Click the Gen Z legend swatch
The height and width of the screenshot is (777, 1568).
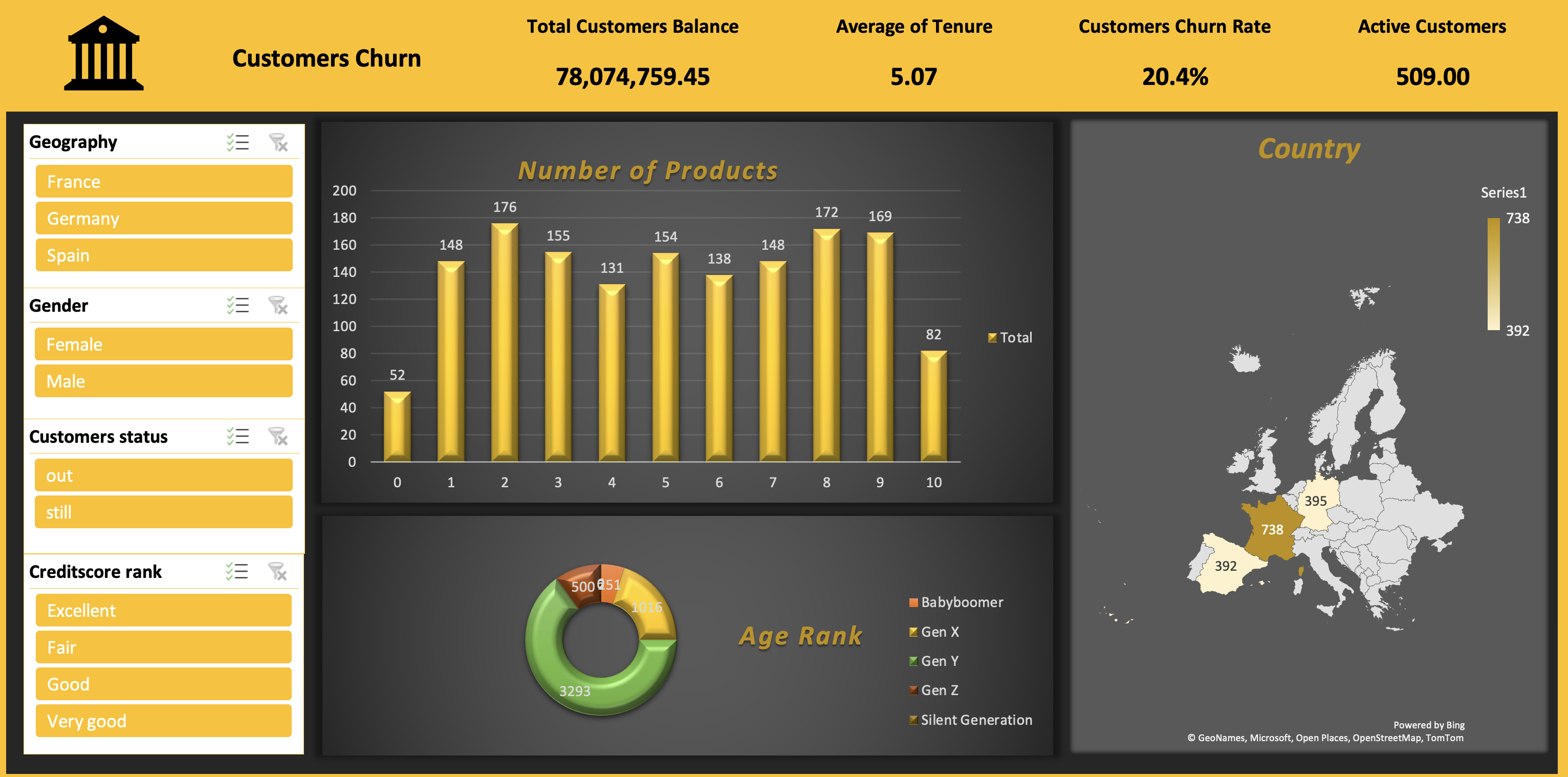tap(913, 690)
